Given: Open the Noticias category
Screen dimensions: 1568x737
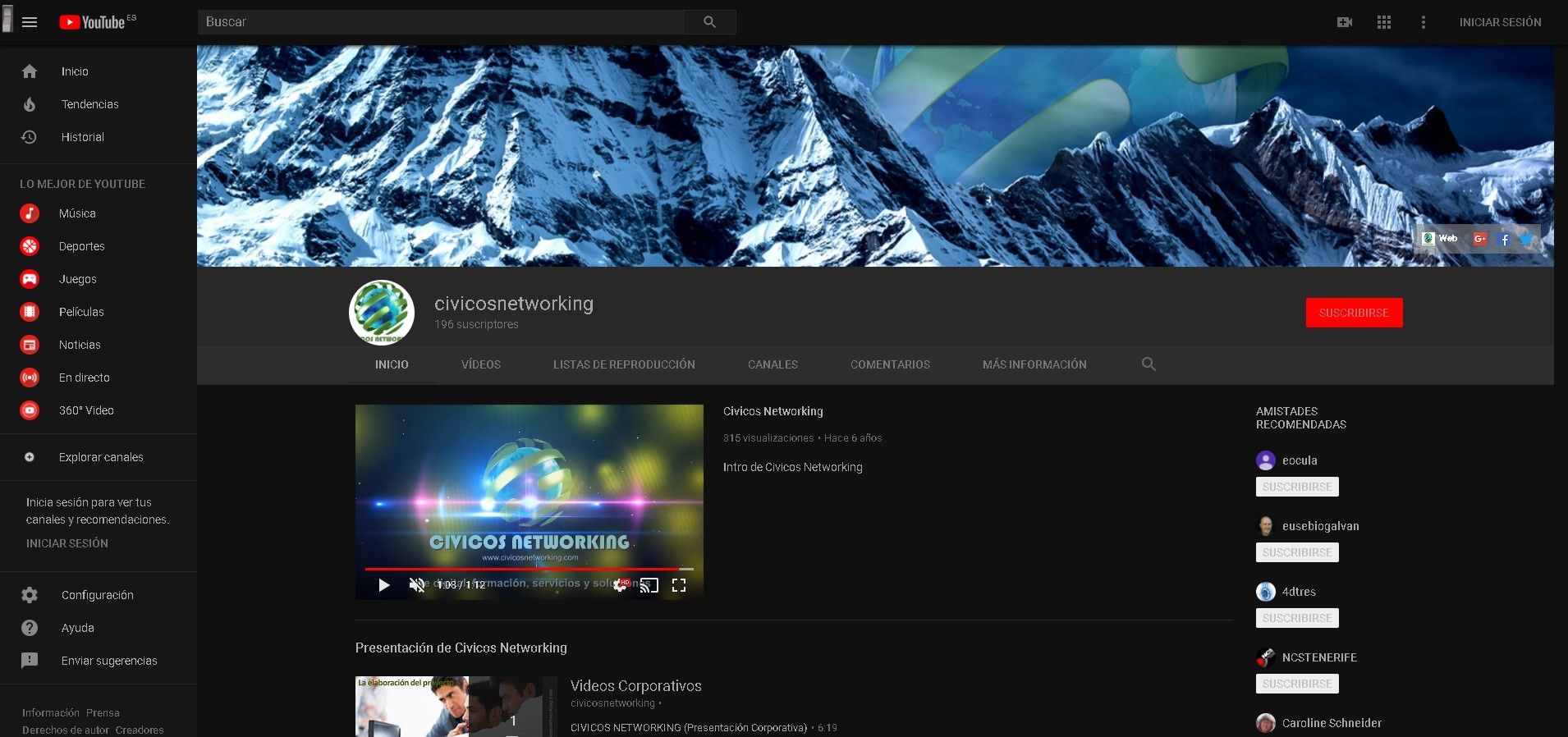Looking at the screenshot, I should click(x=99, y=345).
